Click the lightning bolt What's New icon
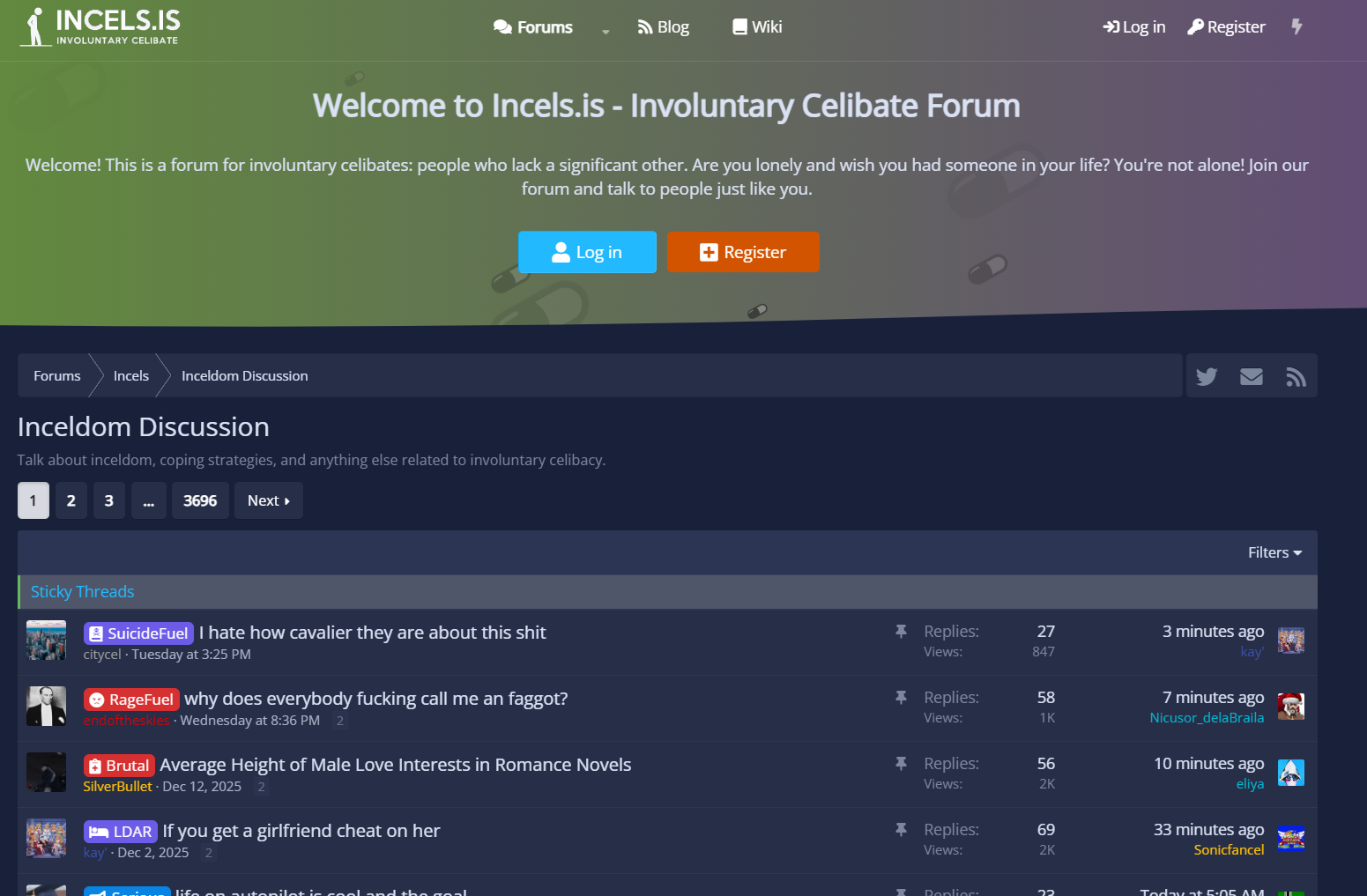The image size is (1367, 896). [x=1296, y=26]
